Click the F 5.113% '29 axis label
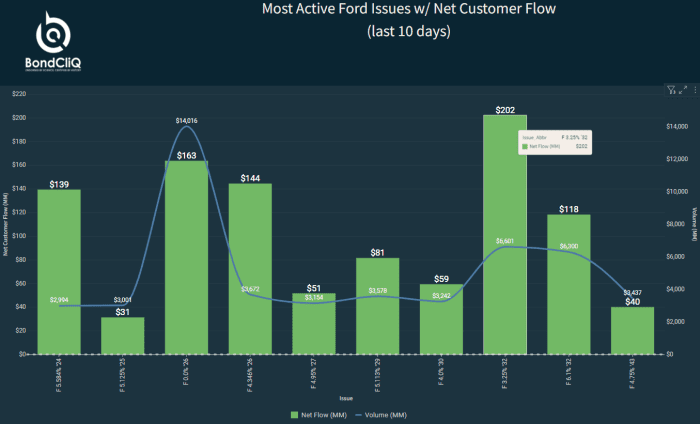The image size is (700, 424). click(x=378, y=375)
